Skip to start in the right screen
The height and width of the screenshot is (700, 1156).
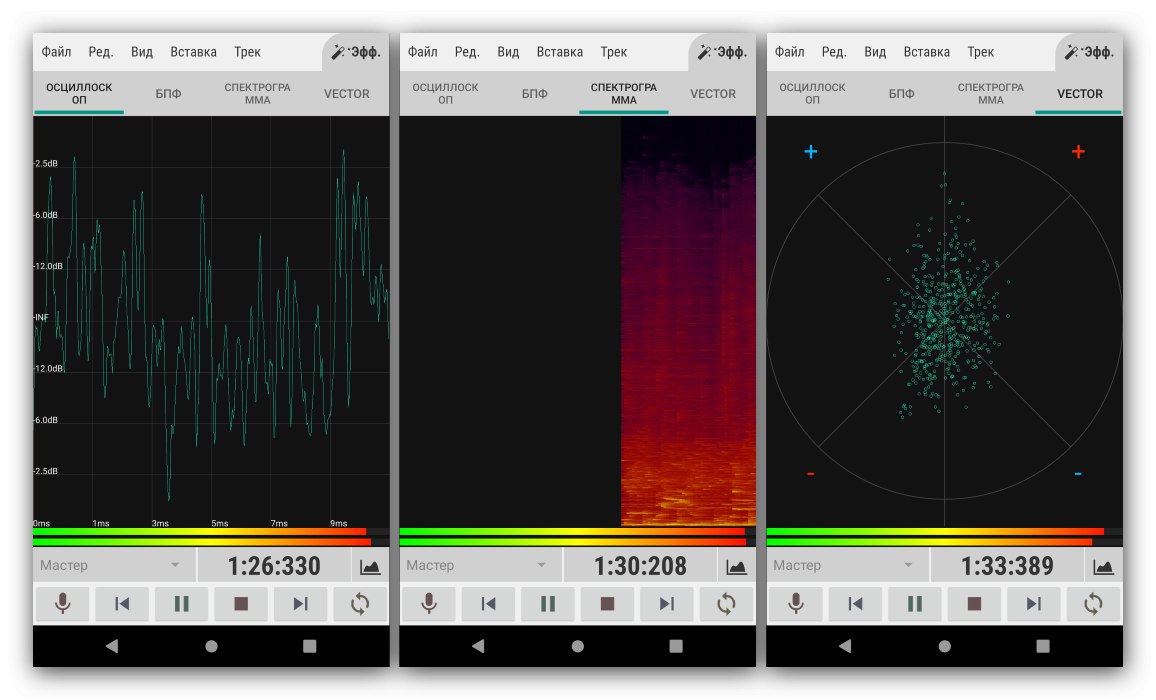click(855, 604)
